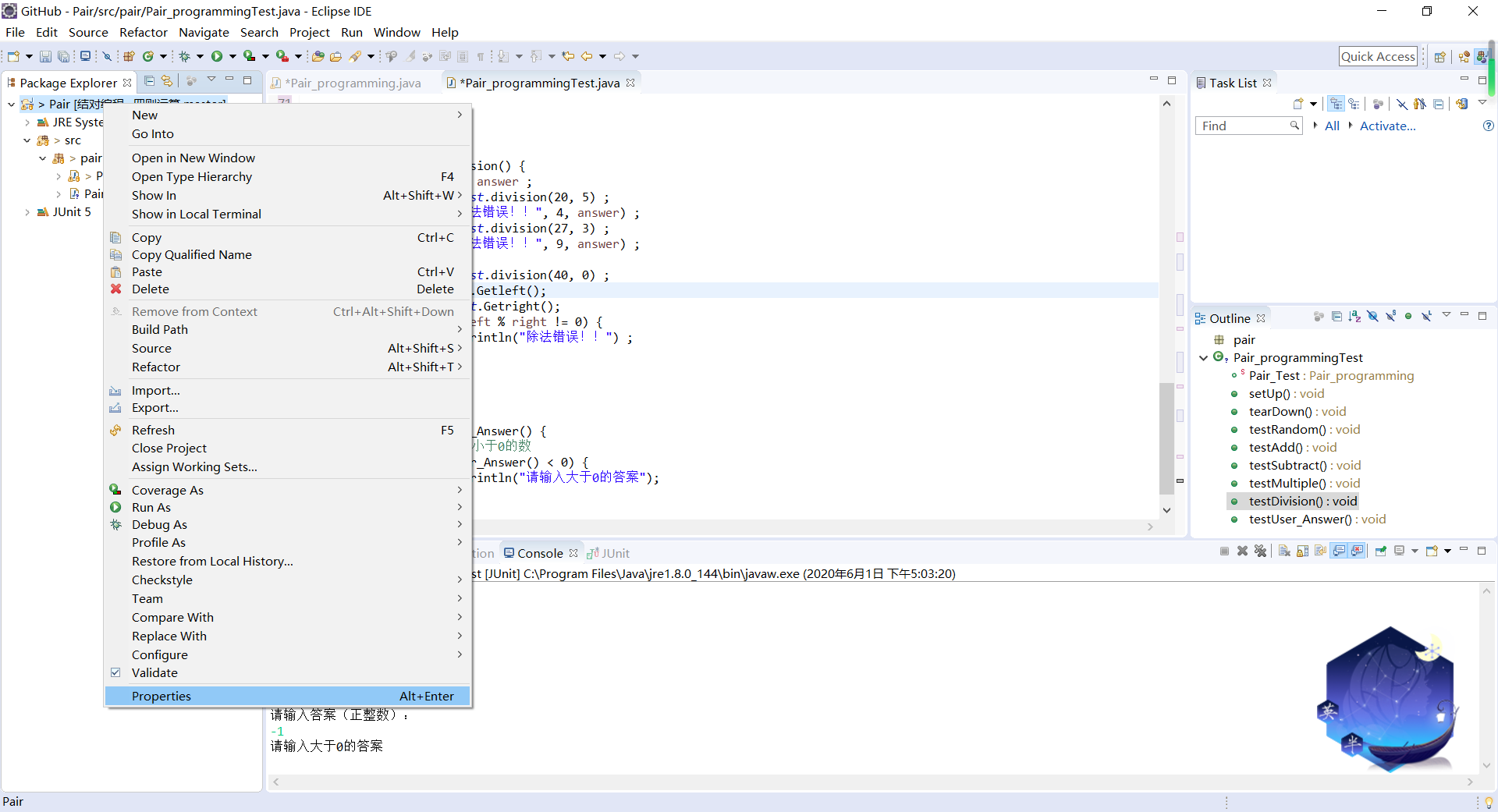The image size is (1498, 812).
Task: Click the All filter link in Task List
Action: [x=1332, y=126]
